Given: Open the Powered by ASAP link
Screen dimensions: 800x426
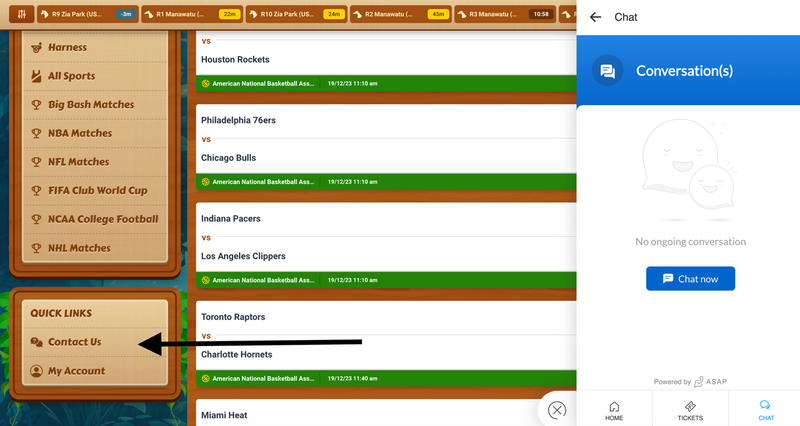Looking at the screenshot, I should [x=690, y=382].
